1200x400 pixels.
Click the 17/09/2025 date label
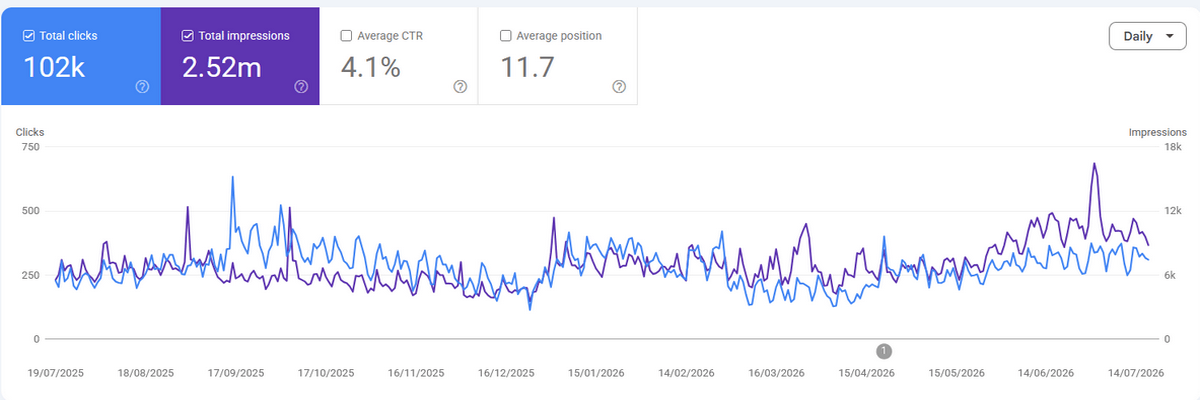(x=236, y=372)
